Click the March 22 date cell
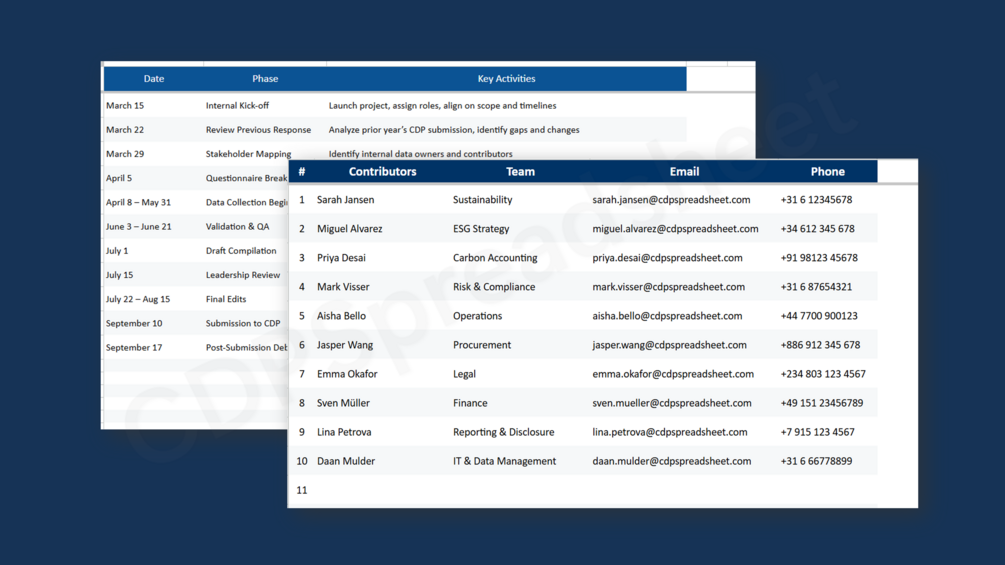Screen dimensions: 1005x565 125,130
